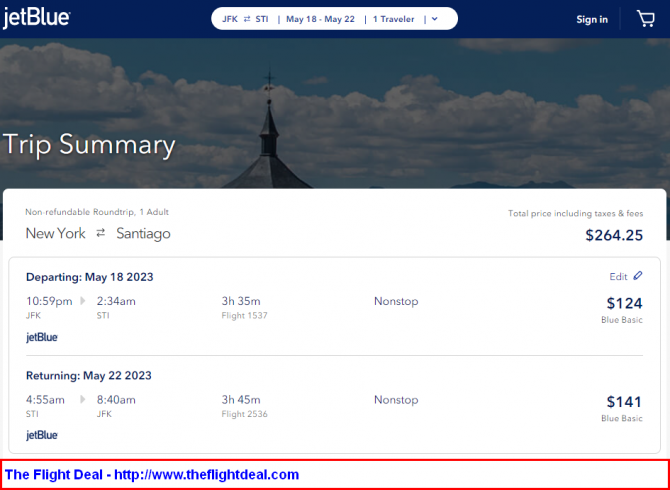Viewport: 670px width, 490px height.
Task: Click Blue Basic under $124 fare
Action: pyautogui.click(x=622, y=320)
